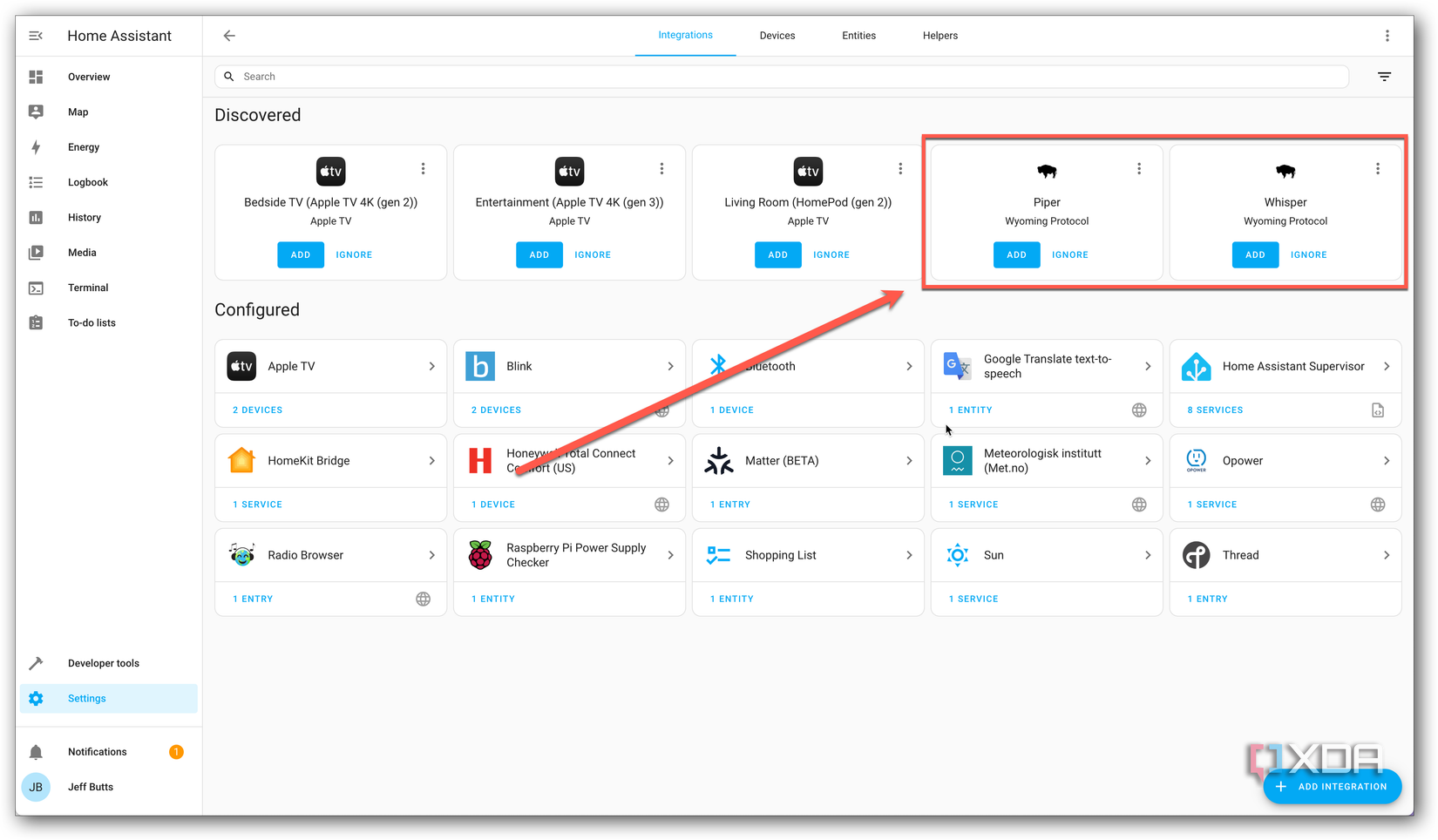This screenshot has width=1438, height=840.
Task: Open the To-do lists clipboard icon
Action: (36, 322)
